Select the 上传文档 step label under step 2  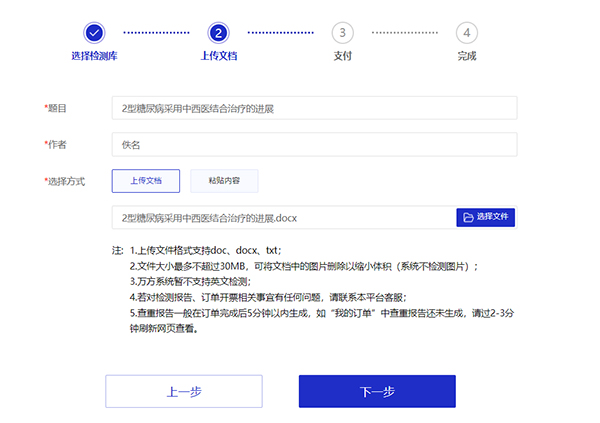tap(219, 56)
